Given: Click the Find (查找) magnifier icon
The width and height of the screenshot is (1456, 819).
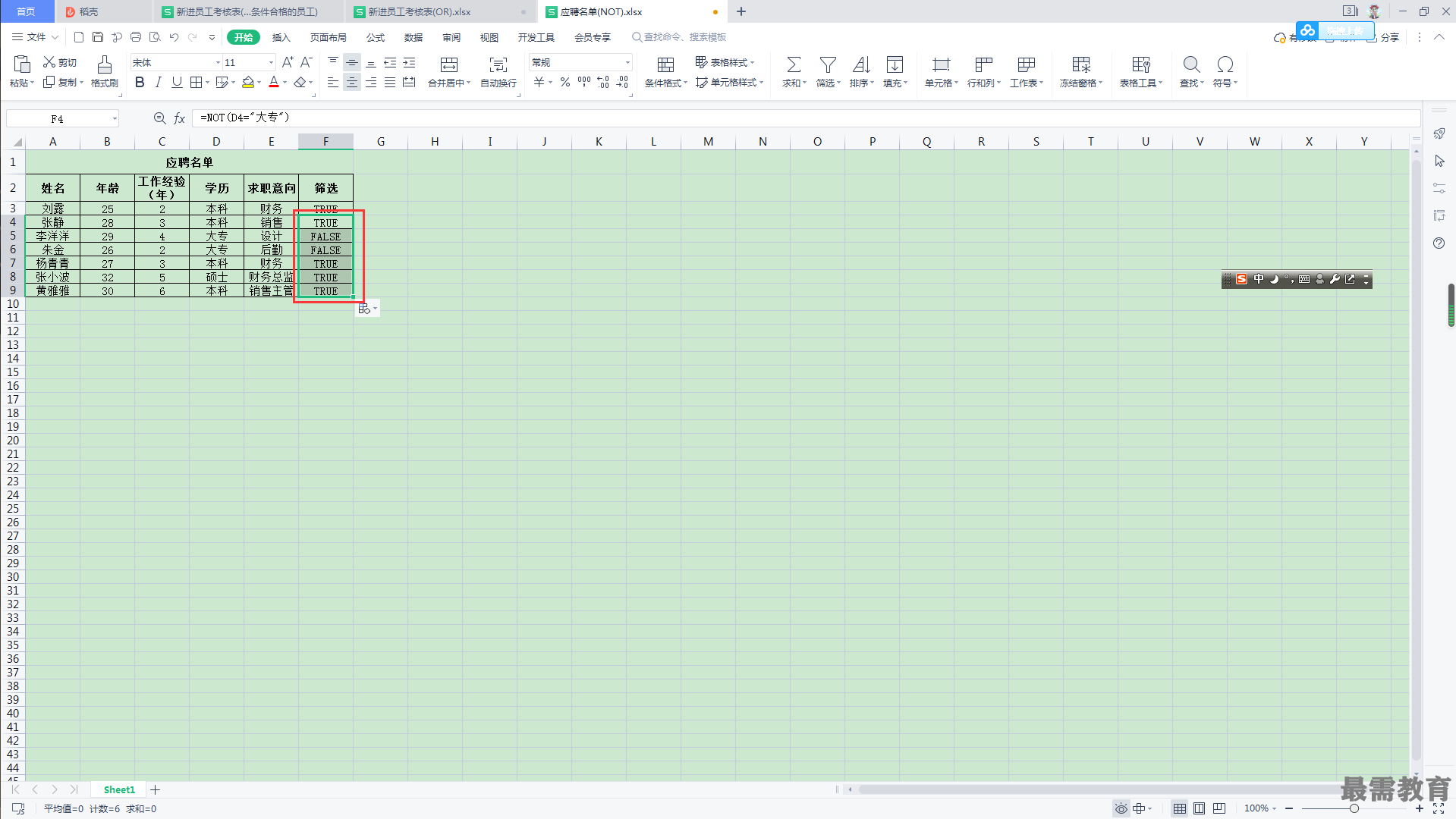Looking at the screenshot, I should (1191, 64).
